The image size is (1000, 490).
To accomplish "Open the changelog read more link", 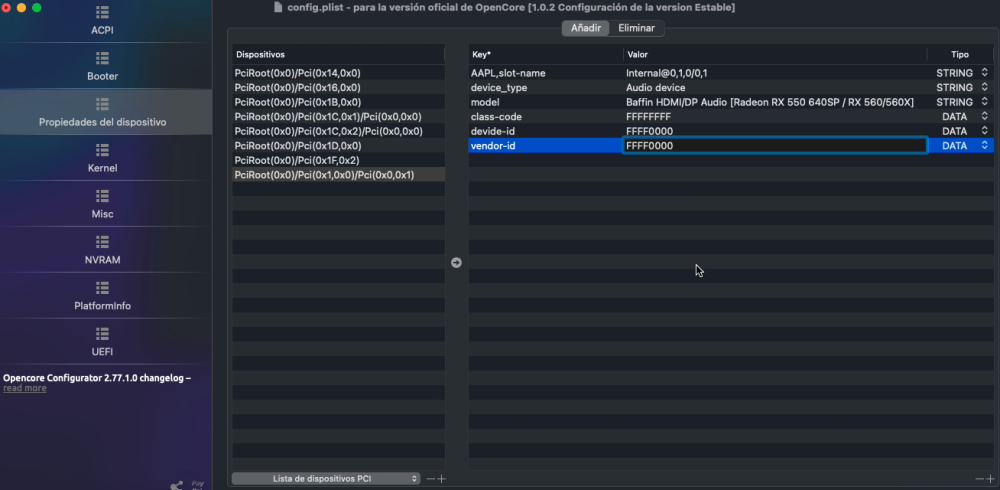I will [25, 388].
